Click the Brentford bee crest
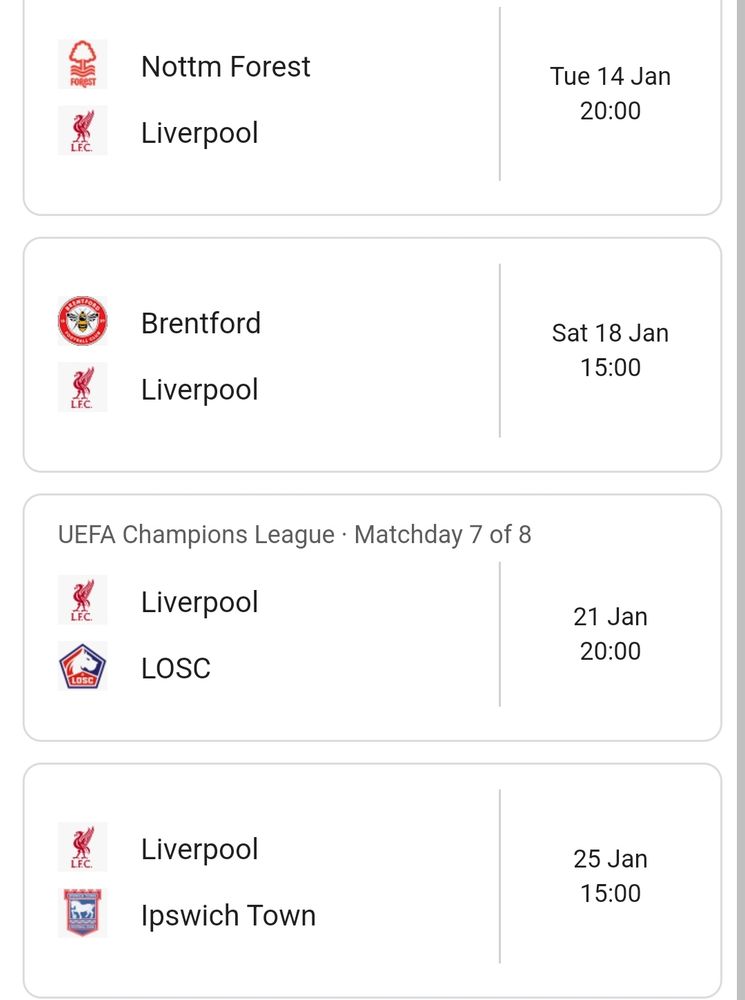745x1000 pixels. click(82, 321)
